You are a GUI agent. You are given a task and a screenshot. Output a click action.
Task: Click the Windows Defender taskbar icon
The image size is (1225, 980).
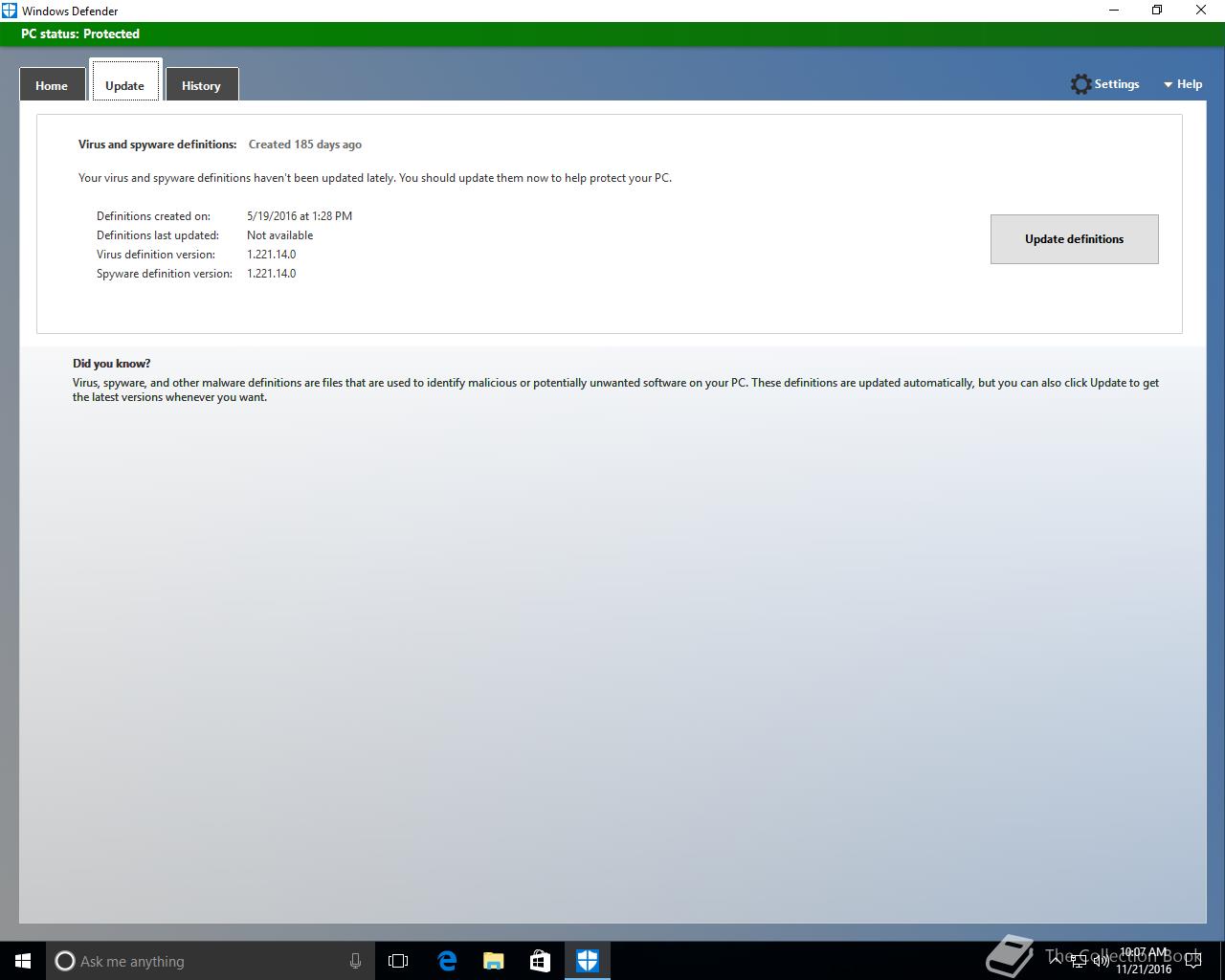coord(587,961)
